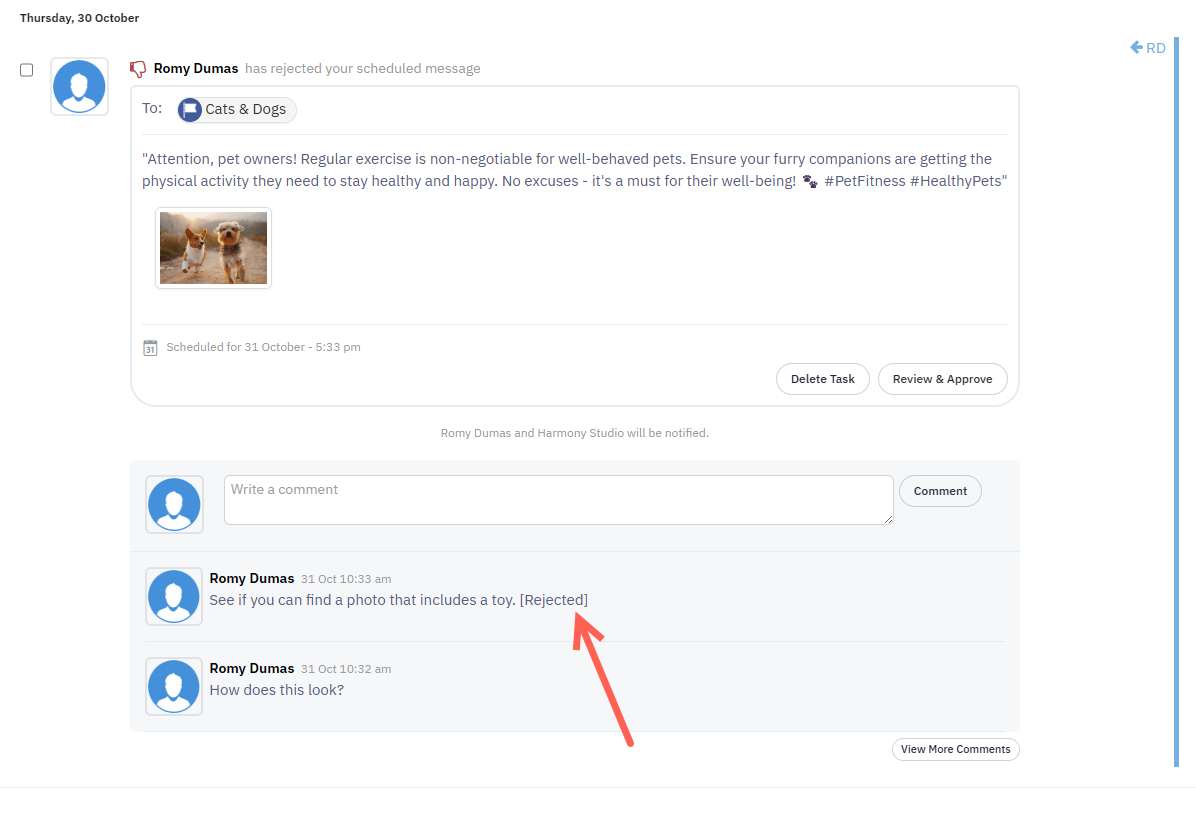Click the Review & Approve button
Viewport: 1196px width, 832px height.
[x=942, y=379]
